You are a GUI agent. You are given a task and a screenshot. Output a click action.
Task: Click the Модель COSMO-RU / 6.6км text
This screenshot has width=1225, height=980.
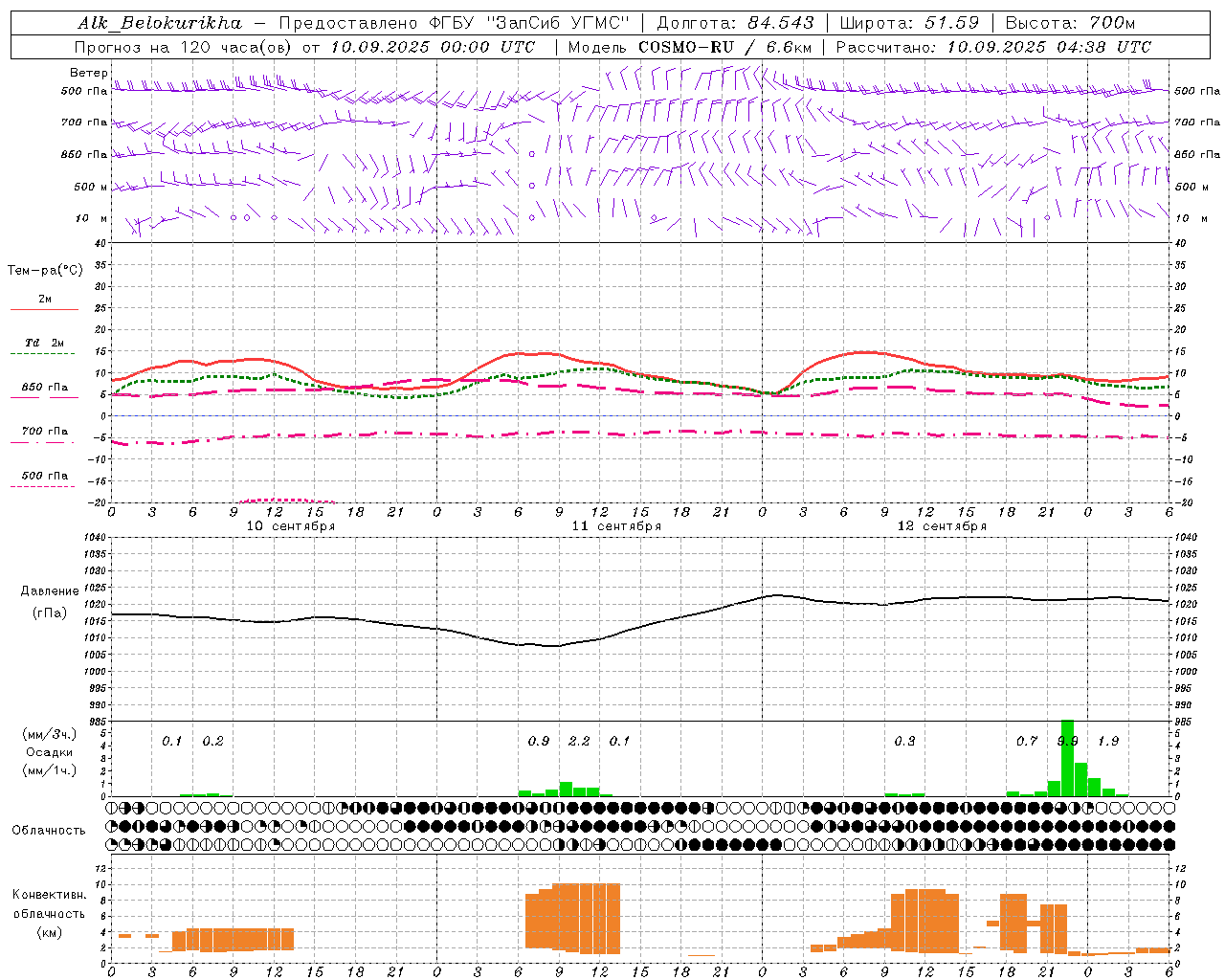coord(690,47)
